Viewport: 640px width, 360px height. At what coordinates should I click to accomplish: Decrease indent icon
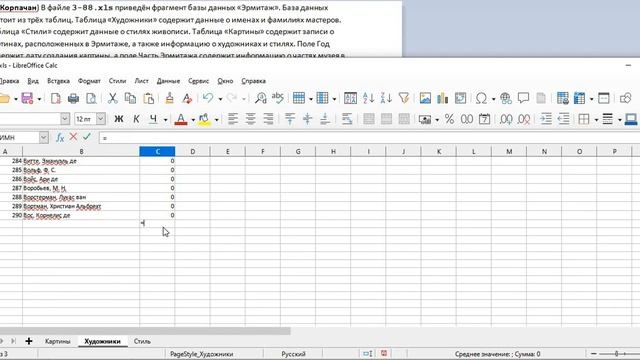pos(563,119)
